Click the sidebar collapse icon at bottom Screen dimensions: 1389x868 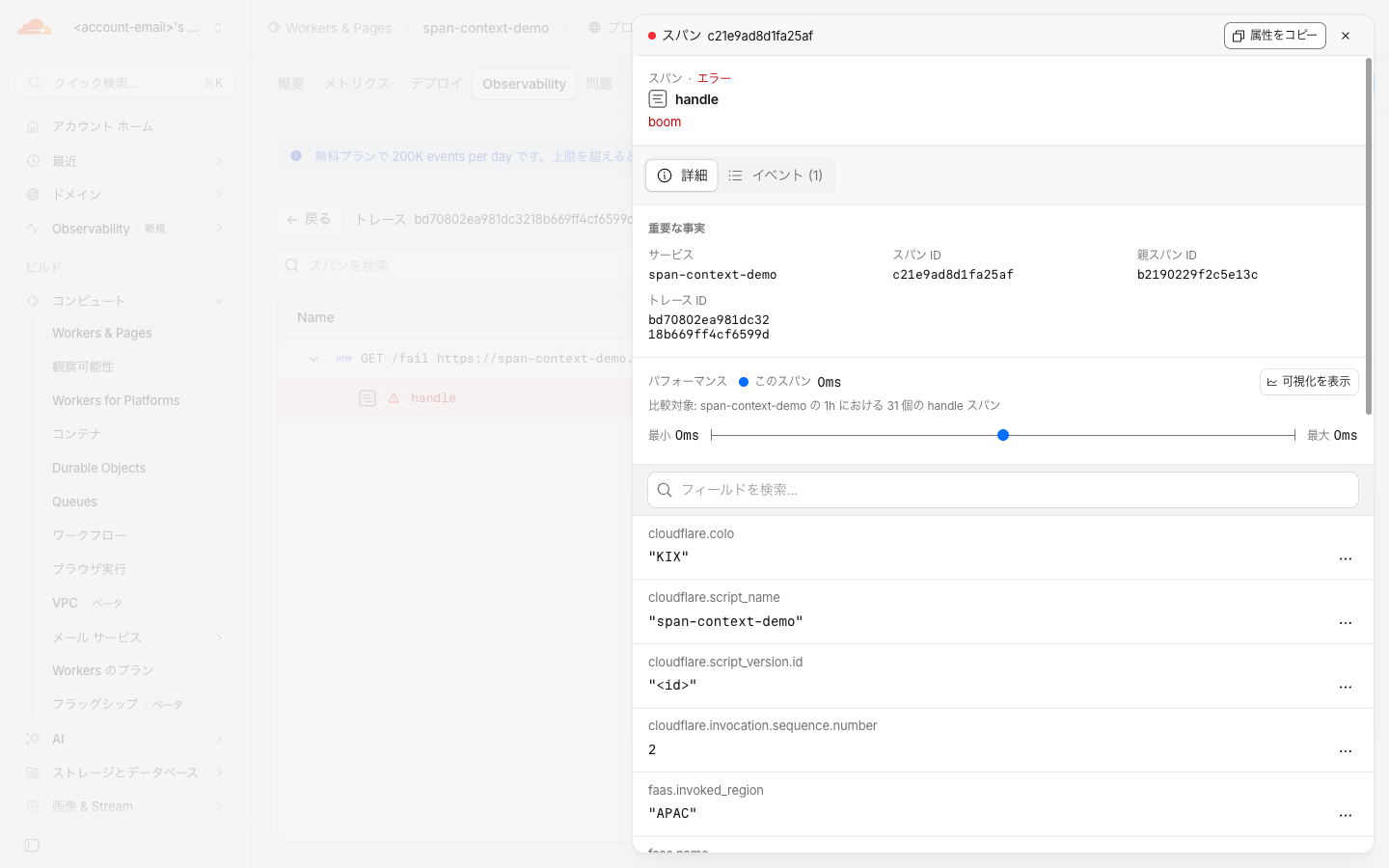pyautogui.click(x=32, y=846)
